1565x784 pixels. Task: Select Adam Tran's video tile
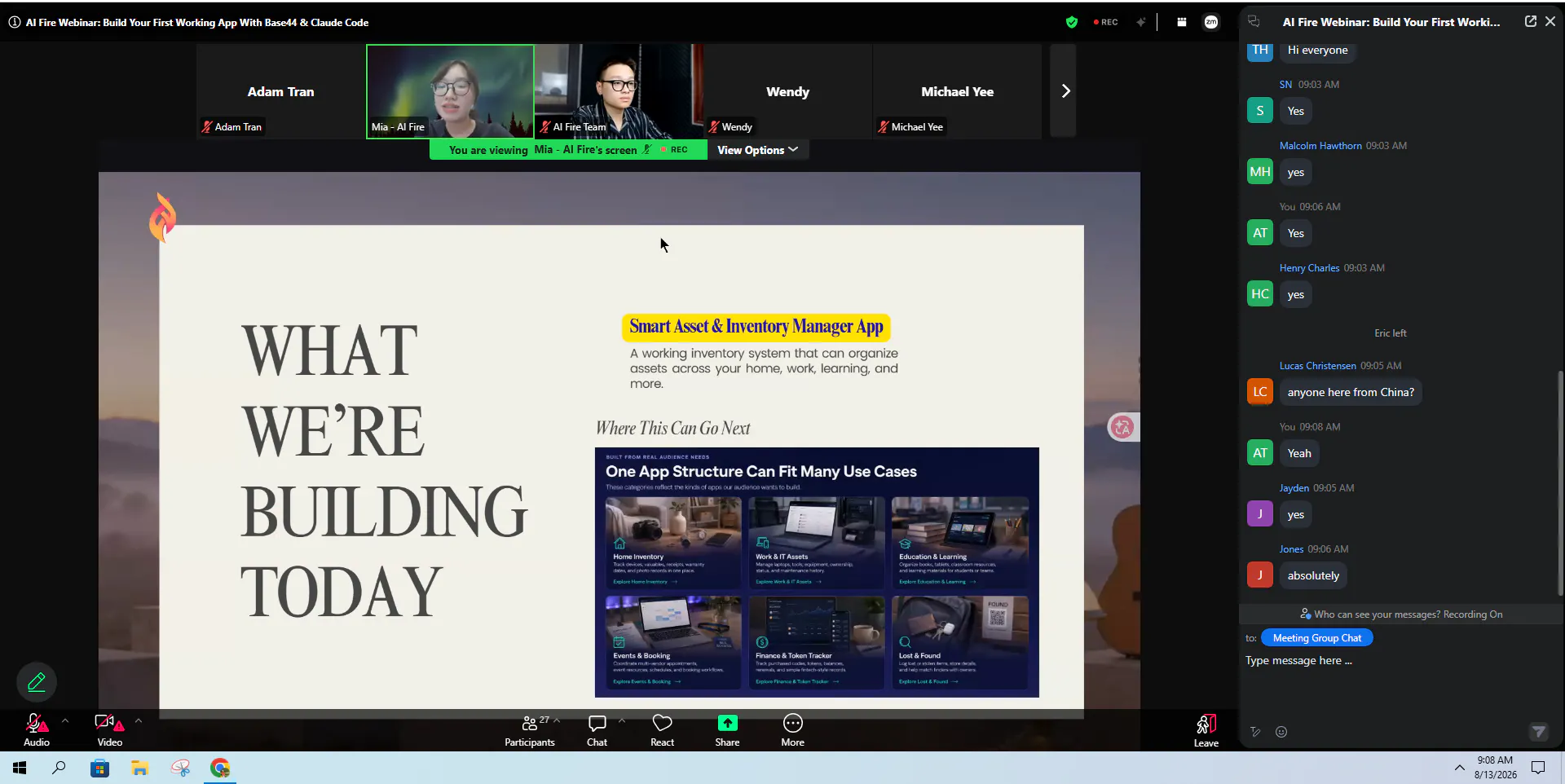[280, 91]
